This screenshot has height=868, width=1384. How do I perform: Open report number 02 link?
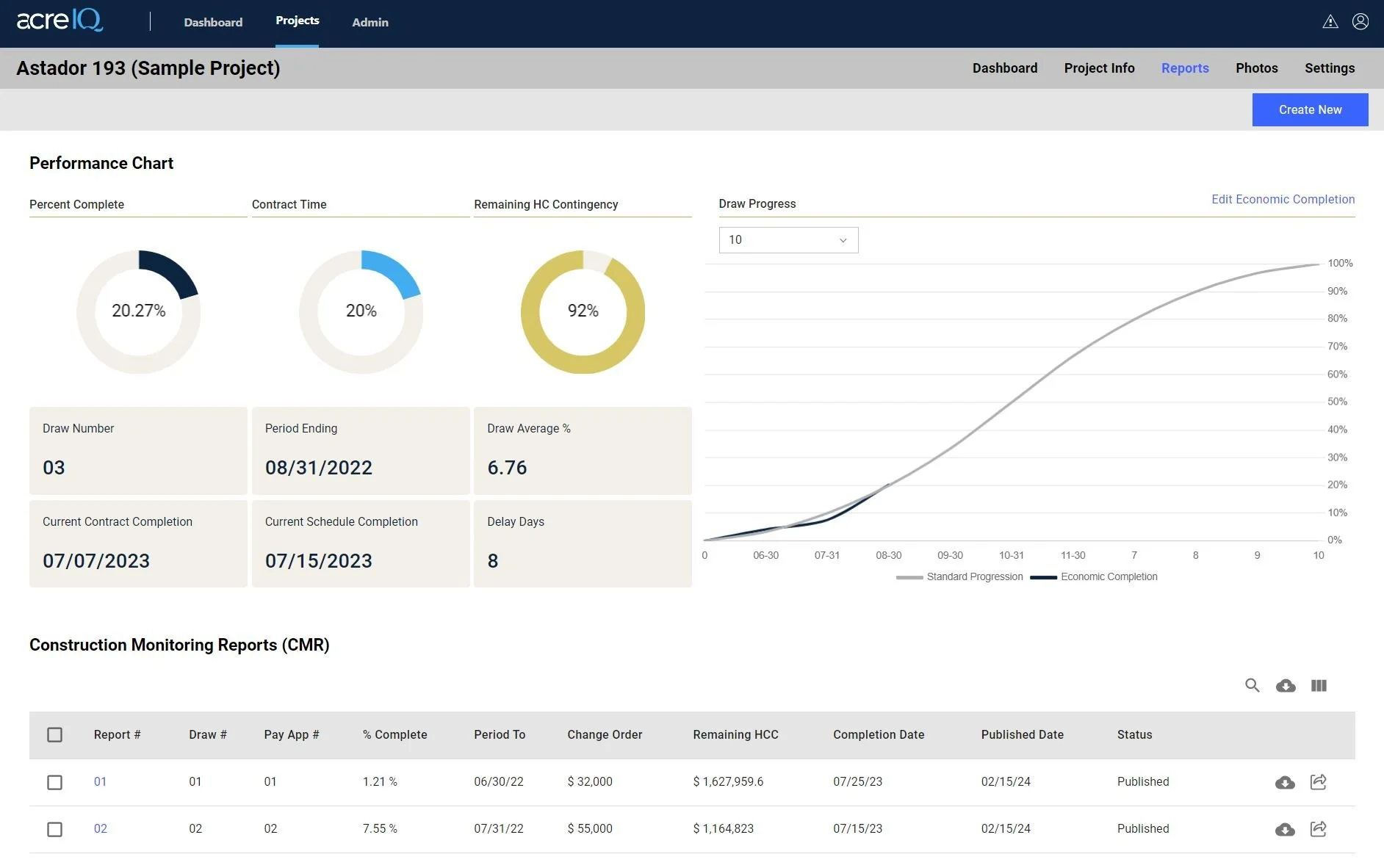(x=100, y=829)
